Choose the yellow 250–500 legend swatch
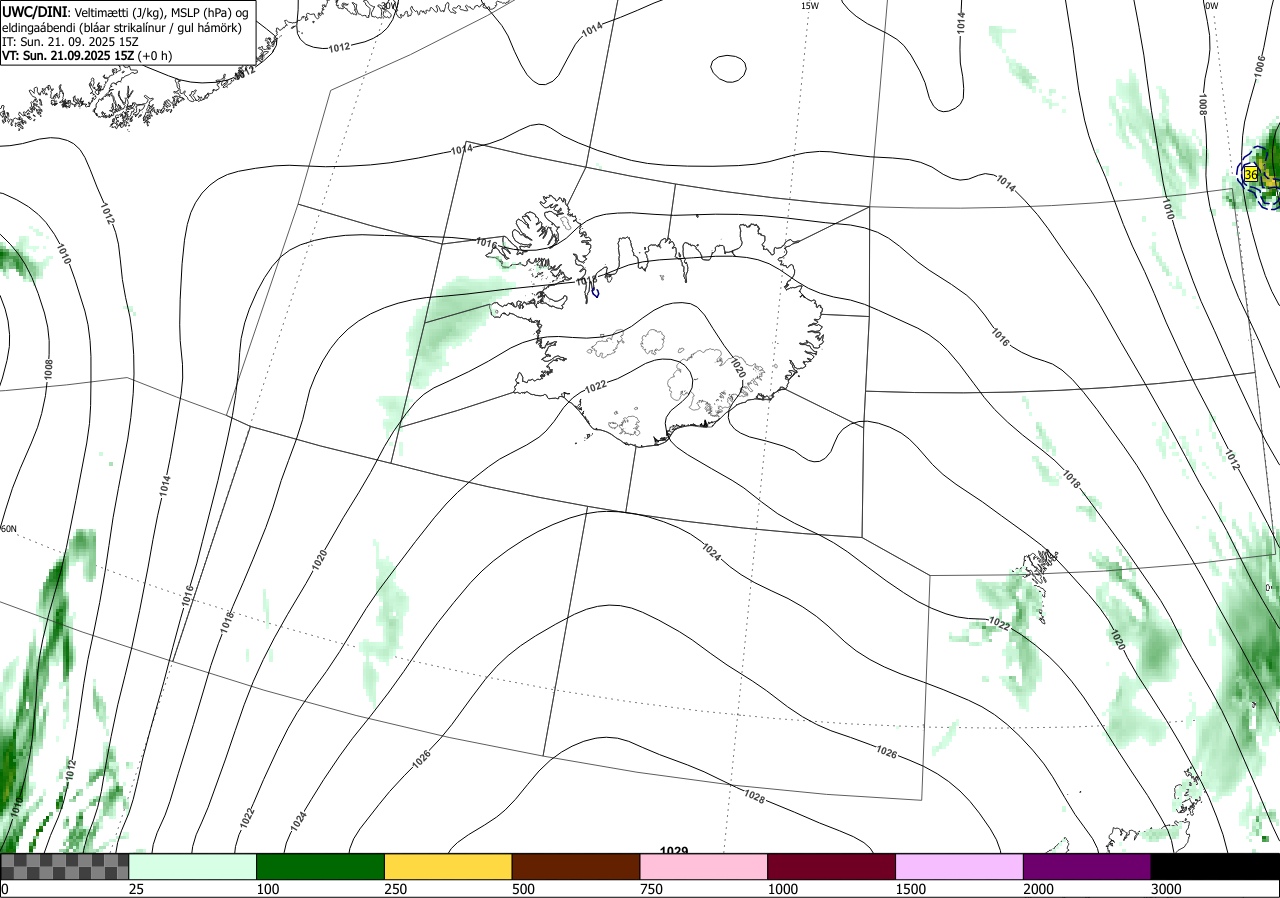This screenshot has height=898, width=1280. coord(448,866)
